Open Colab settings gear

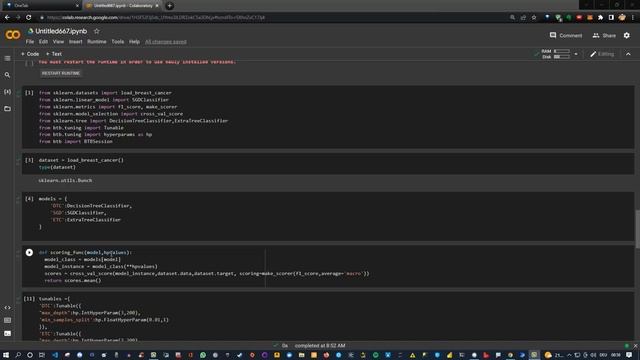tap(627, 36)
